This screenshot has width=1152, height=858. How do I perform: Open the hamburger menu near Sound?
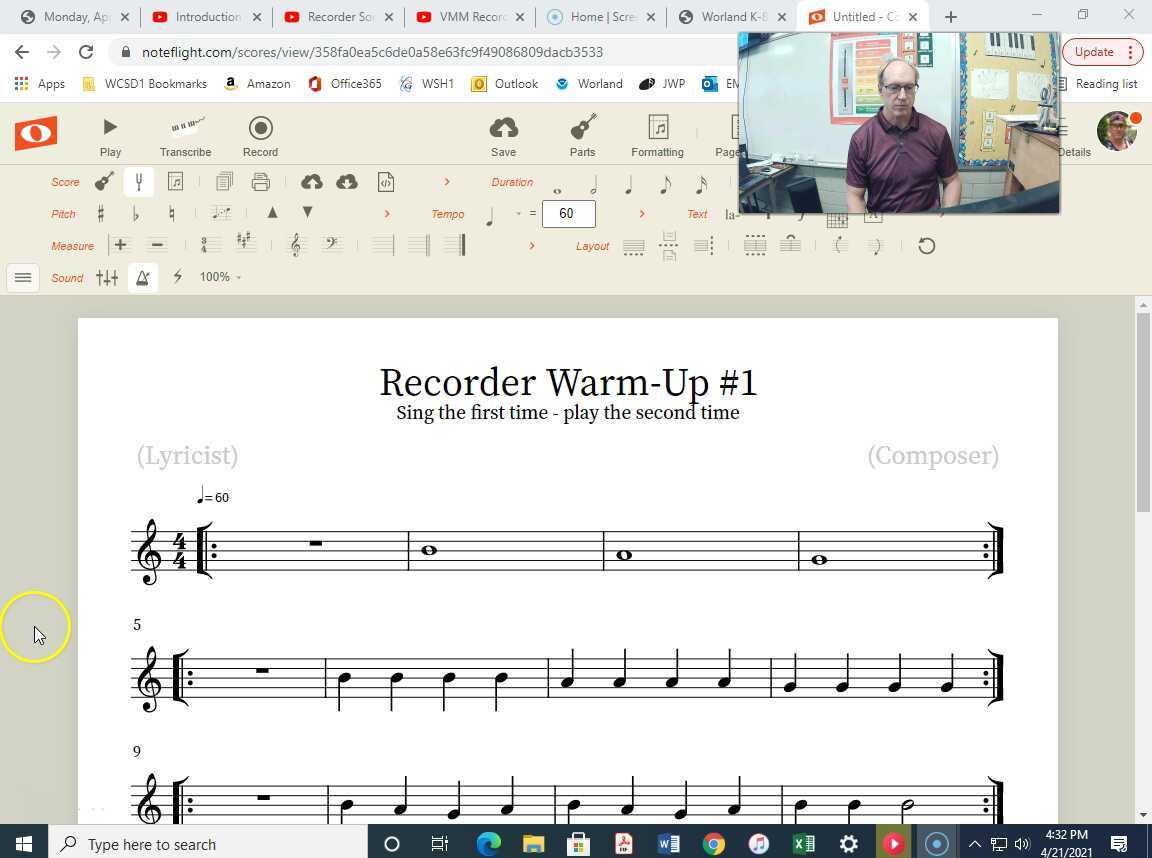click(22, 277)
